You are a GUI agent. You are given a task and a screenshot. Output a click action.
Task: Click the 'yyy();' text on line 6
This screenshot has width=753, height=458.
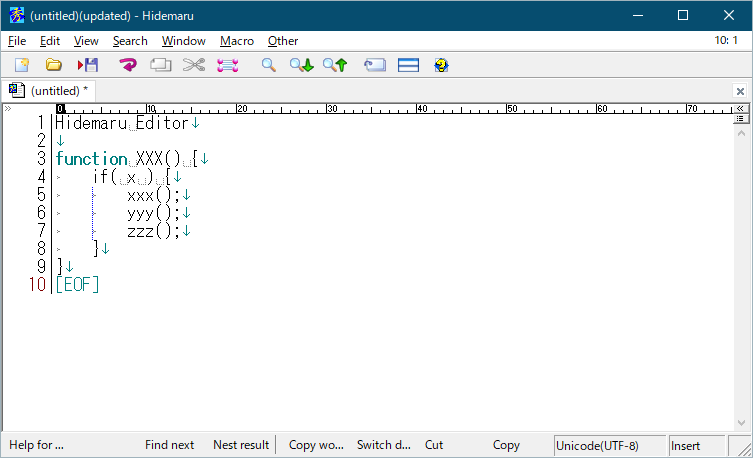[x=154, y=213]
